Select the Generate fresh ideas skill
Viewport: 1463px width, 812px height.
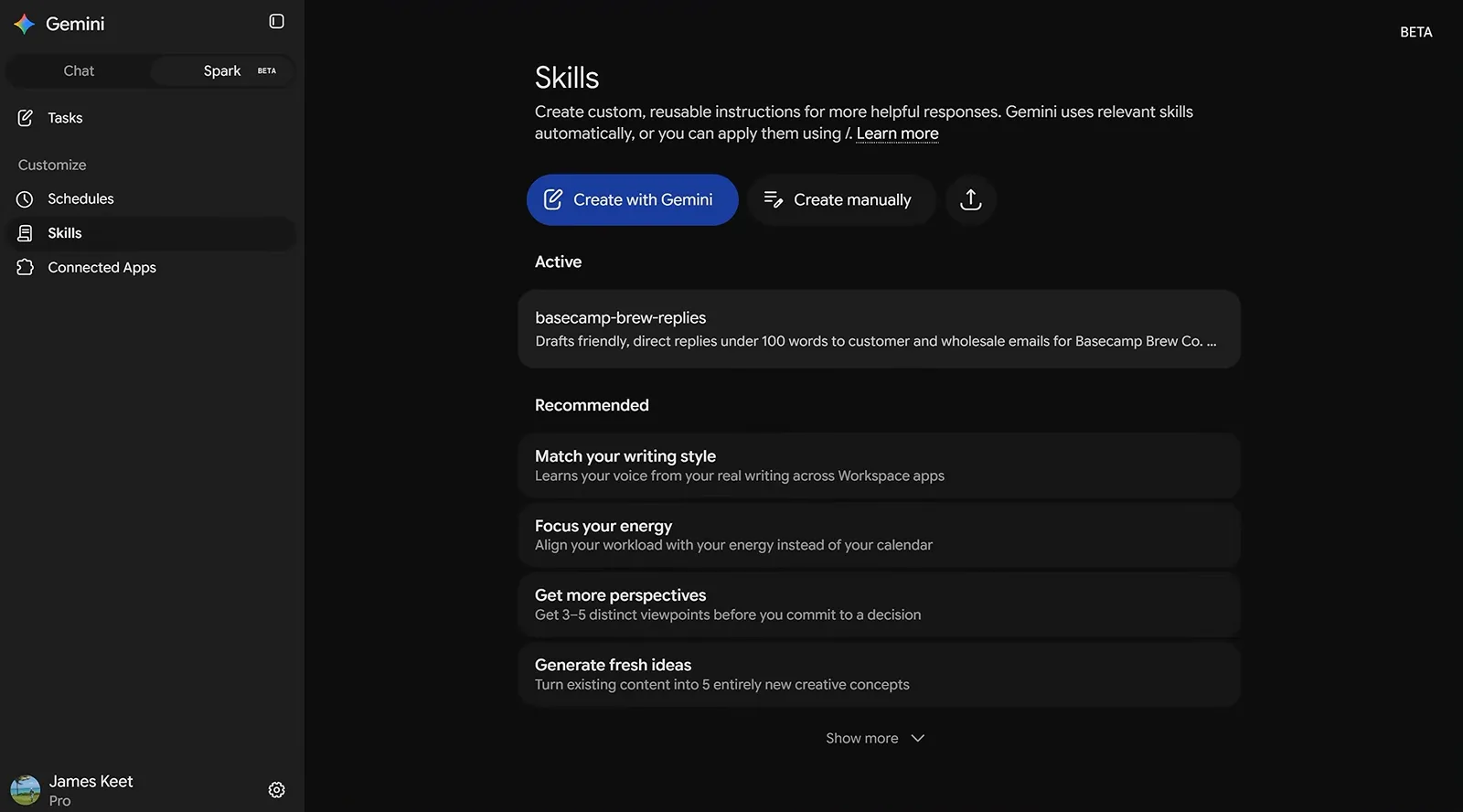pos(879,674)
